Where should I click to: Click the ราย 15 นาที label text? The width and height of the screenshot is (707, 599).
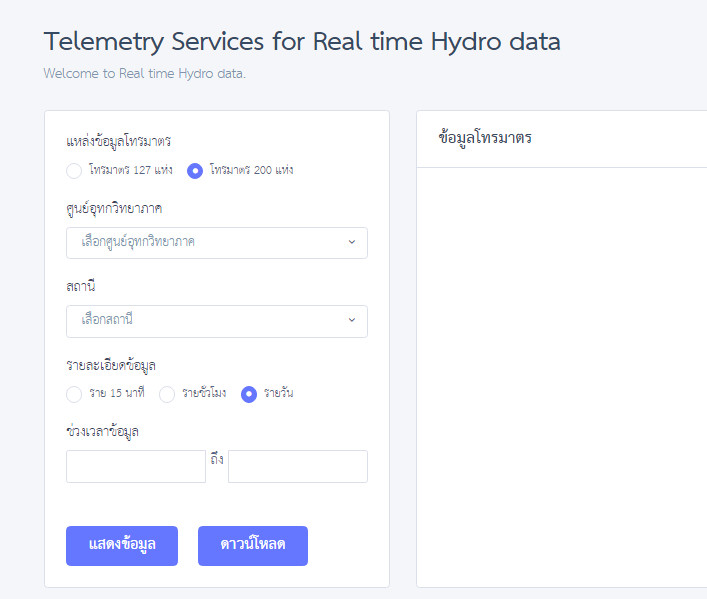117,393
